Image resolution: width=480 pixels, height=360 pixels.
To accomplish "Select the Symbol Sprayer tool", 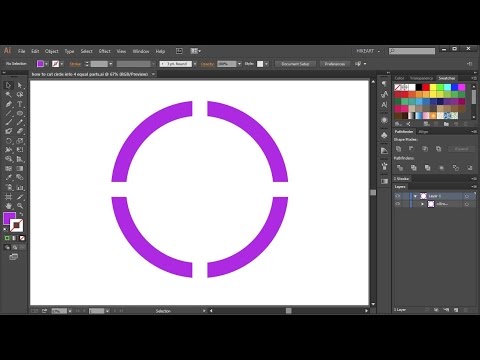I will [8, 187].
